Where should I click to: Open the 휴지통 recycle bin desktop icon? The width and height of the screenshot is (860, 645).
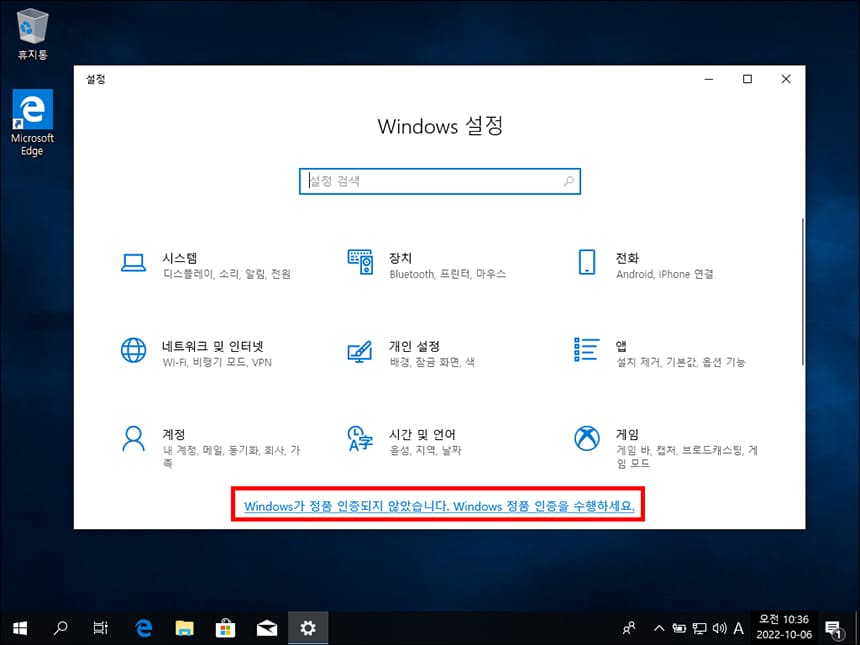(32, 34)
